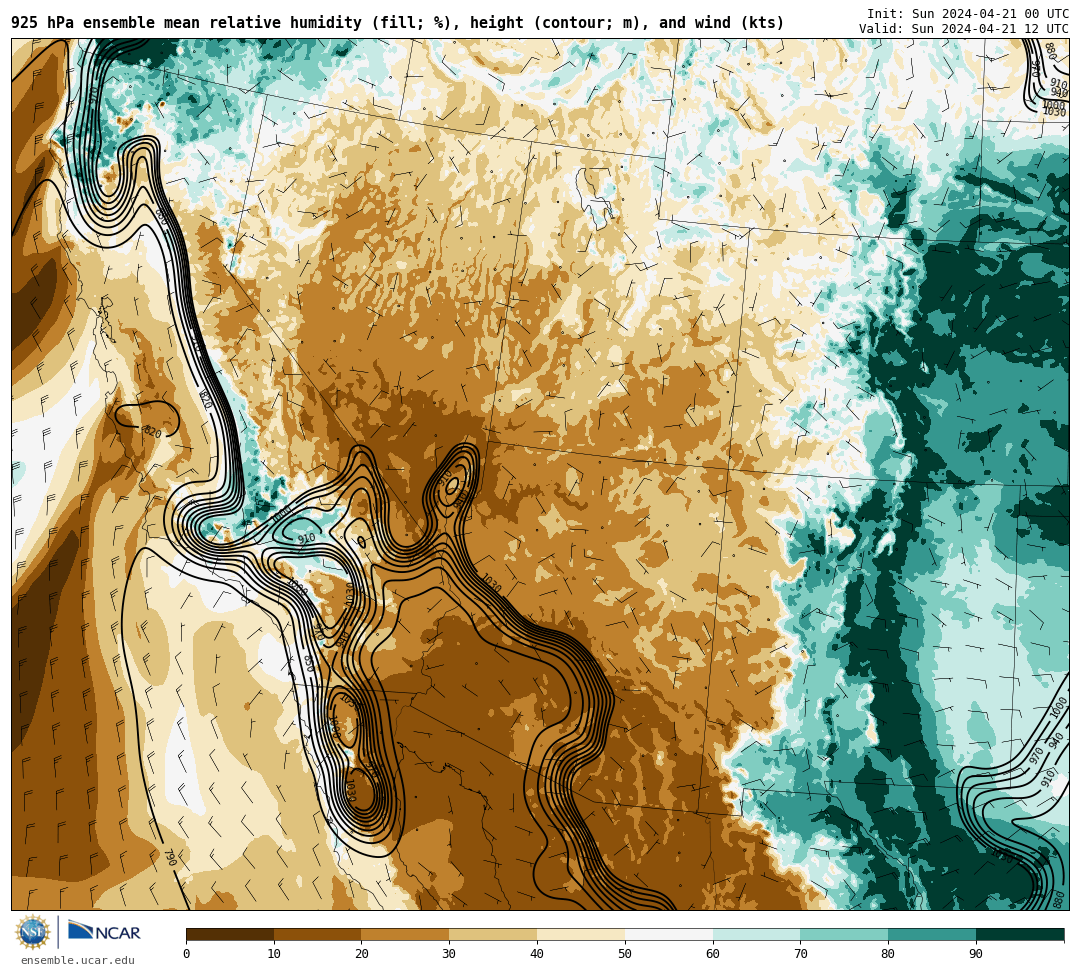Pick the 80–90% colorbar segment

932,934
